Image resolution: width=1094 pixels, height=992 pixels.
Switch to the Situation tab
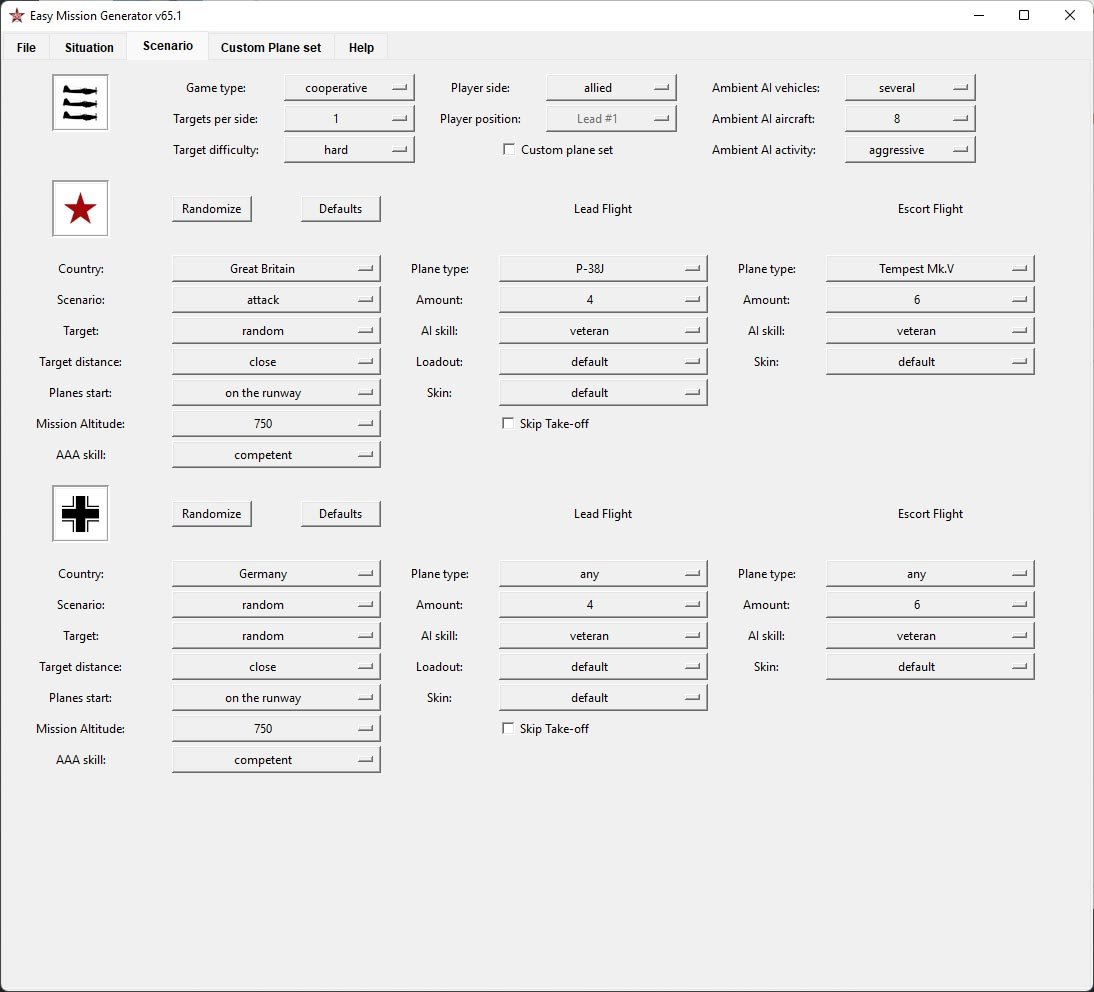pos(89,47)
